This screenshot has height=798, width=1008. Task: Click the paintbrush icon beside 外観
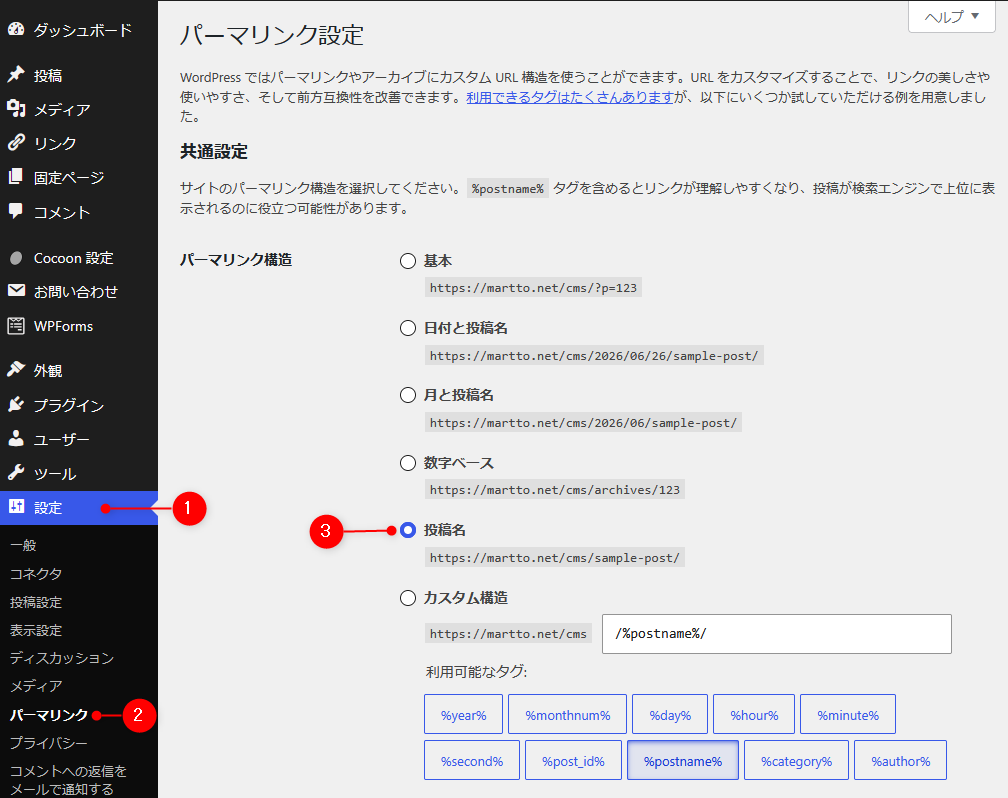pyautogui.click(x=16, y=370)
